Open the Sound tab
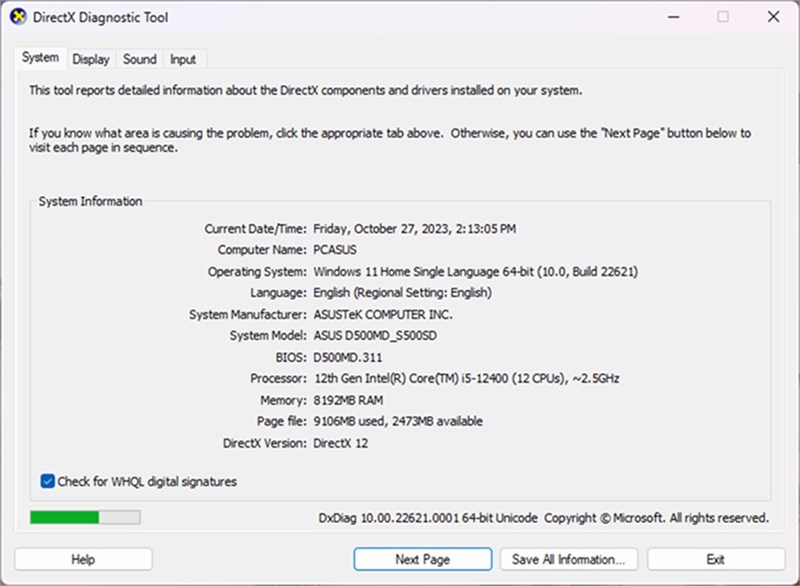800x586 pixels. tap(140, 59)
